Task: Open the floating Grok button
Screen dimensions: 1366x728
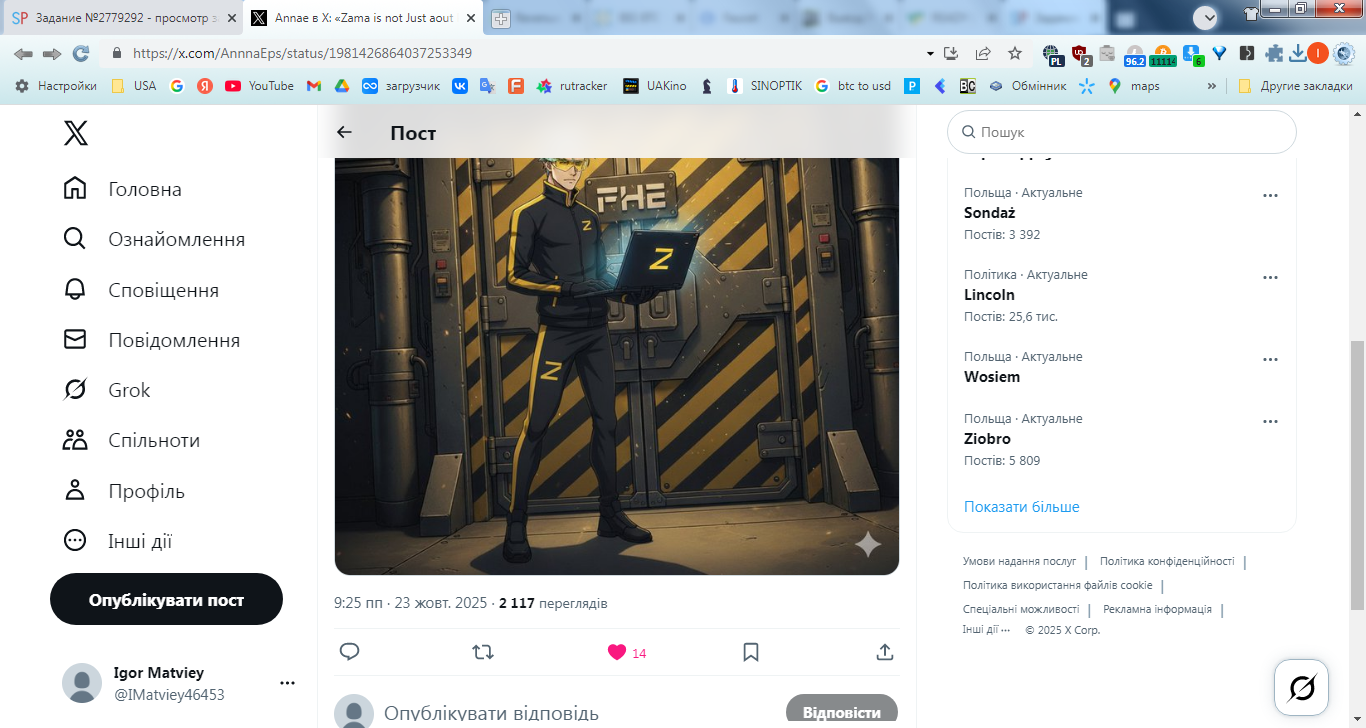Action: tap(1302, 687)
